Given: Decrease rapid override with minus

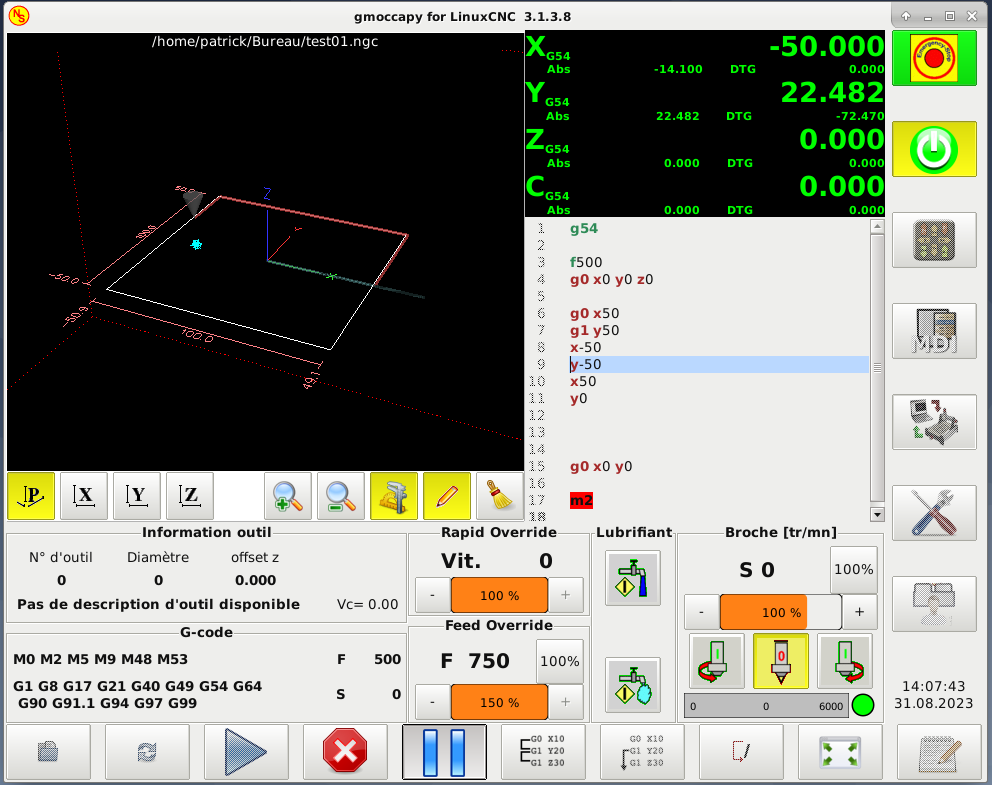Looking at the screenshot, I should pos(433,595).
